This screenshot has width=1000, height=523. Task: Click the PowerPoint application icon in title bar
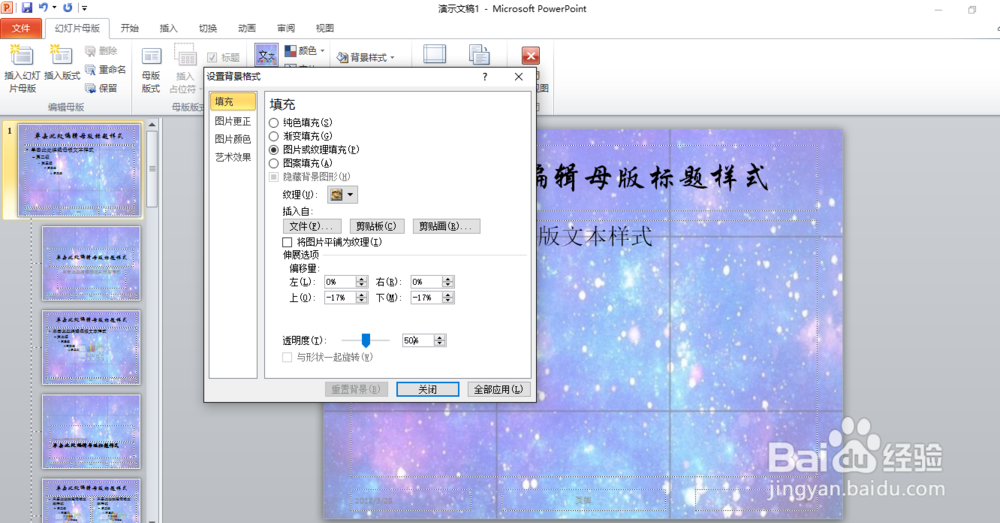point(7,8)
